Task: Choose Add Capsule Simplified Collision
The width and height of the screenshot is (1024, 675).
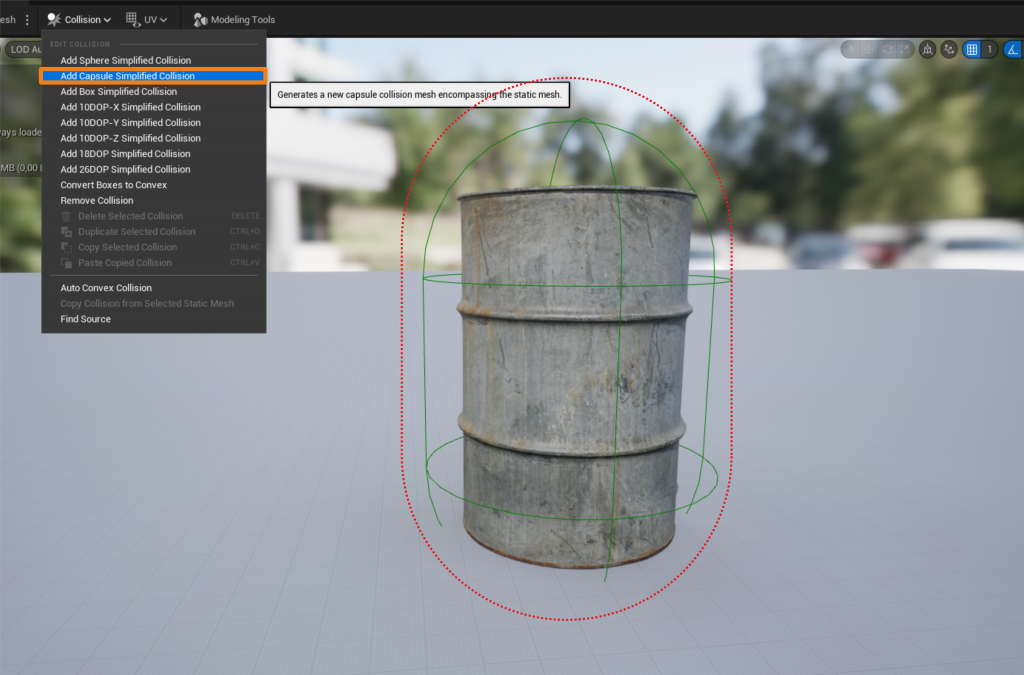Action: point(153,76)
